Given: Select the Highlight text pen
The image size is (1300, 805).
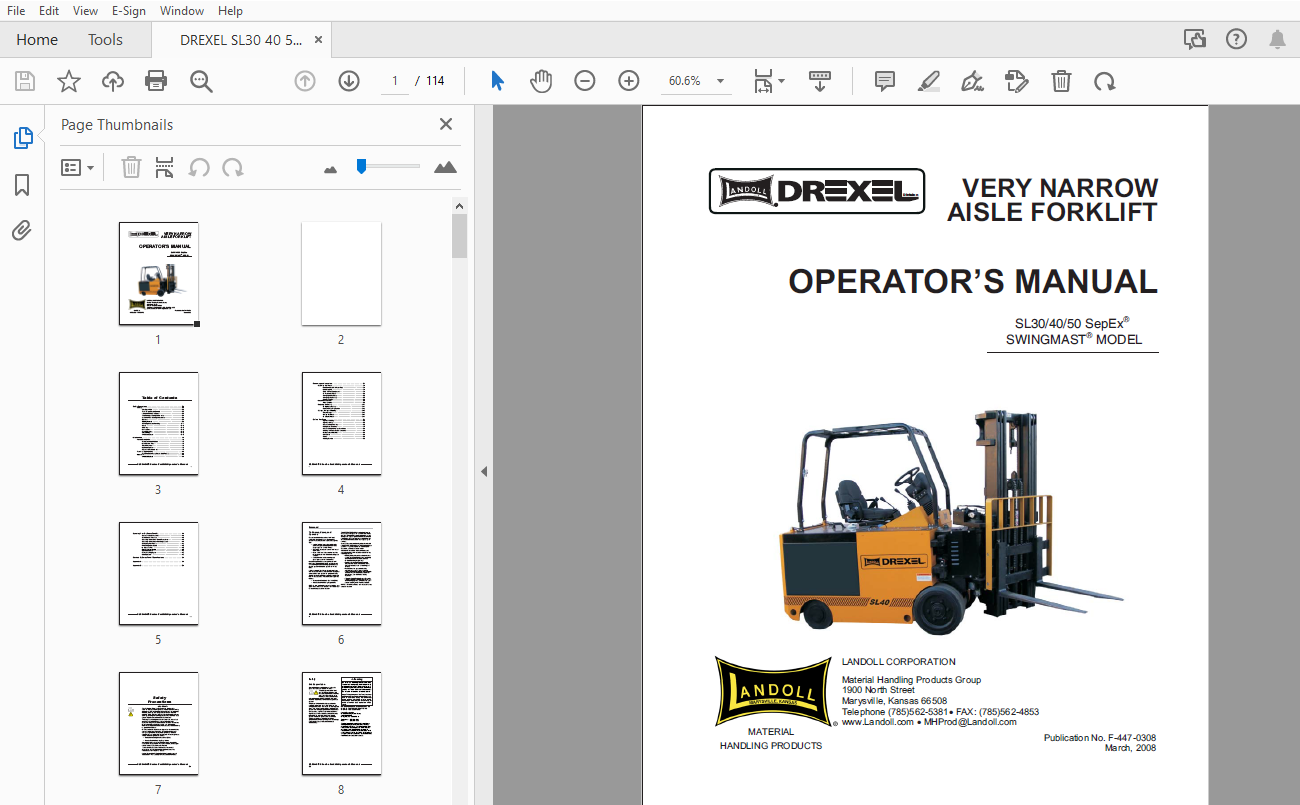Looking at the screenshot, I should click(x=929, y=81).
